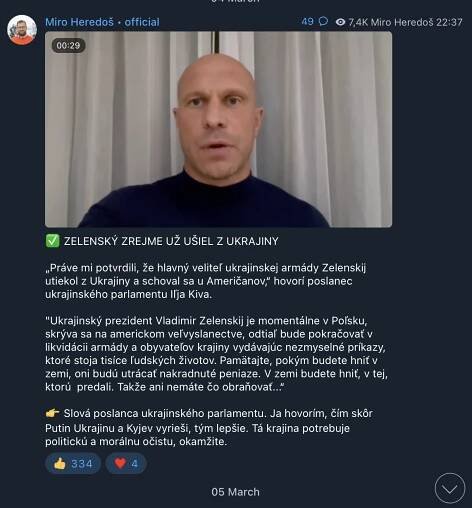Open the 'Miro Heredoš • official' channel name
Viewport: 472px width, 508px height.
pyautogui.click(x=102, y=22)
